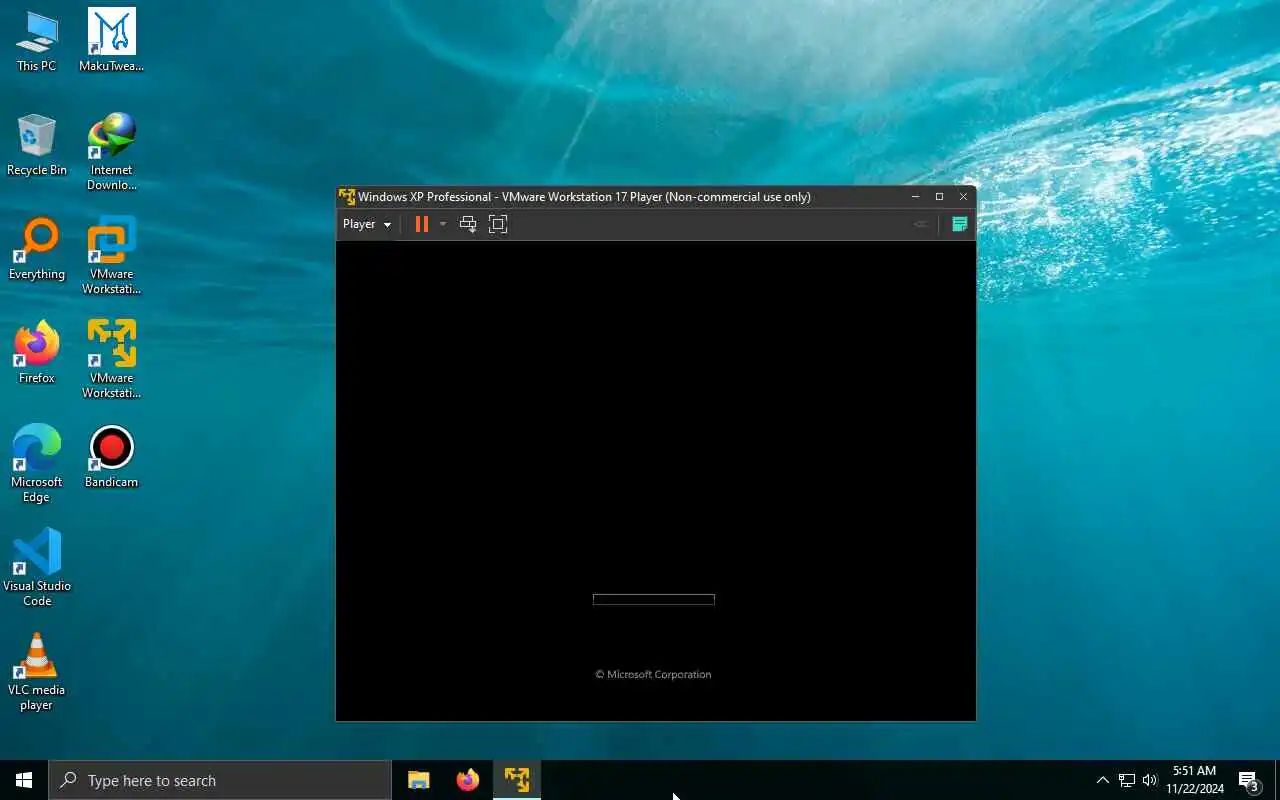Select the Recycle Bin icon
This screenshot has width=1280, height=800.
coord(37,146)
